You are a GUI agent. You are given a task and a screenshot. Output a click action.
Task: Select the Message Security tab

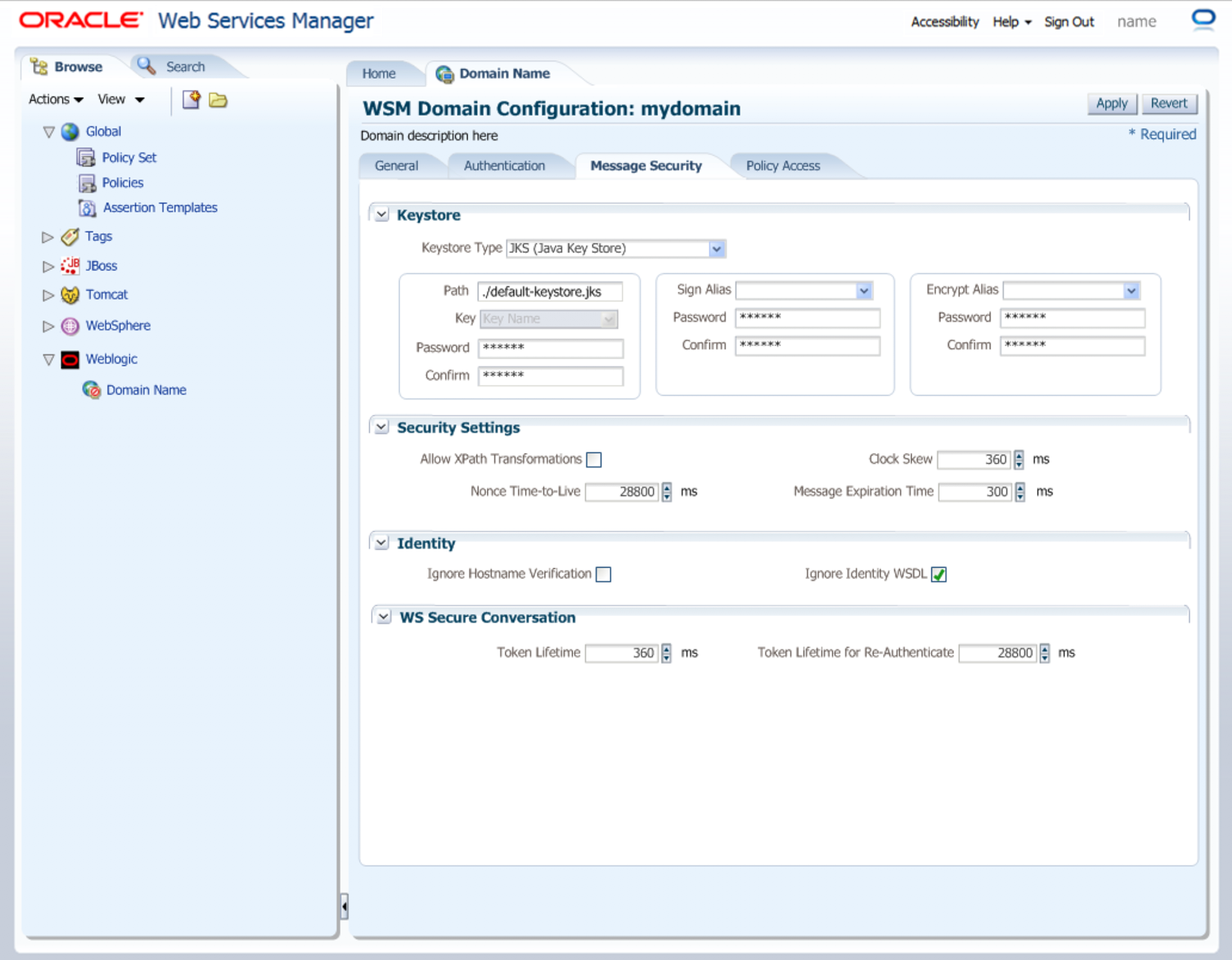(646, 166)
